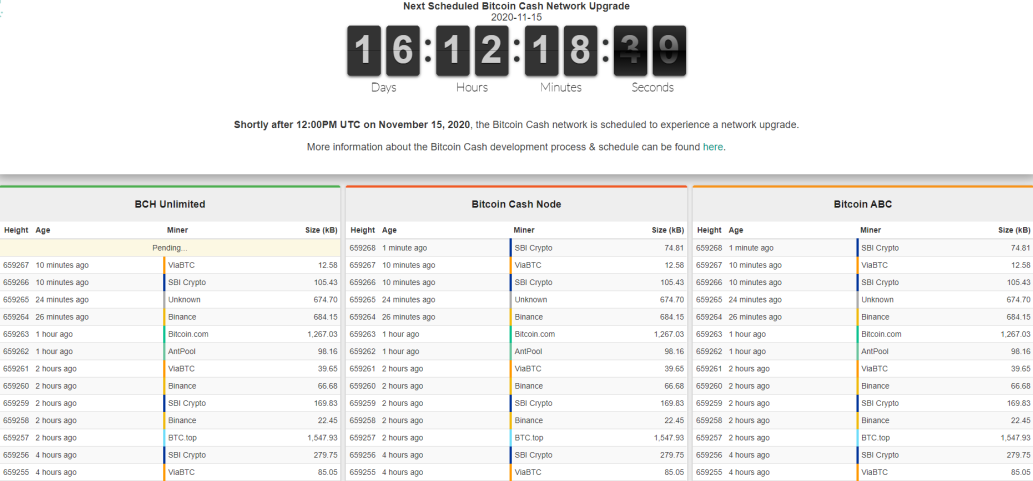Click height 659262 in the BCH Unlimited table
Viewport: 1033px width, 481px height.
point(16,351)
